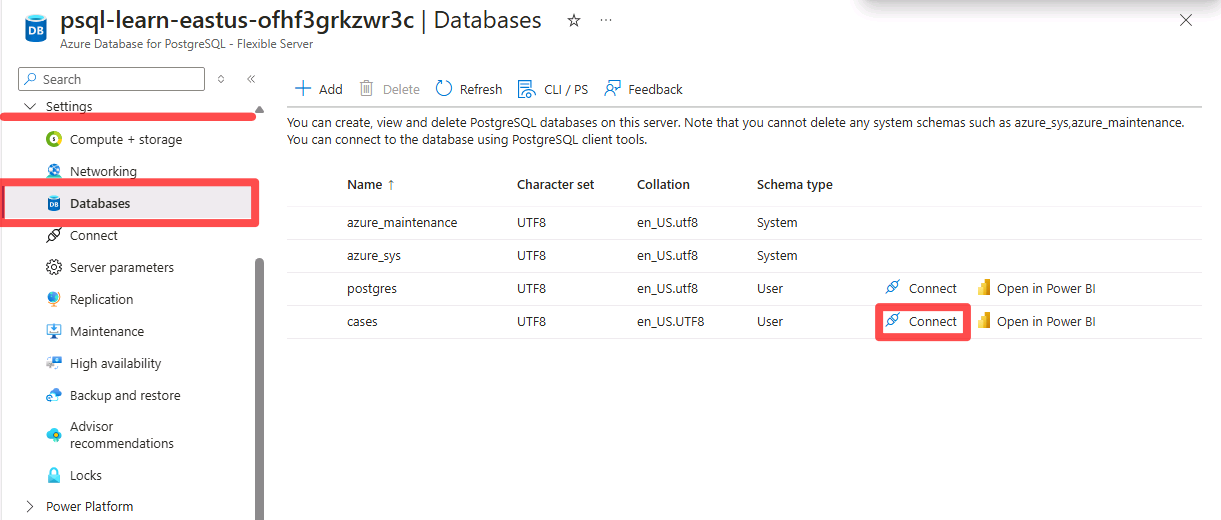Expand the Power Platform section chevron
This screenshot has width=1221, height=520.
click(29, 506)
